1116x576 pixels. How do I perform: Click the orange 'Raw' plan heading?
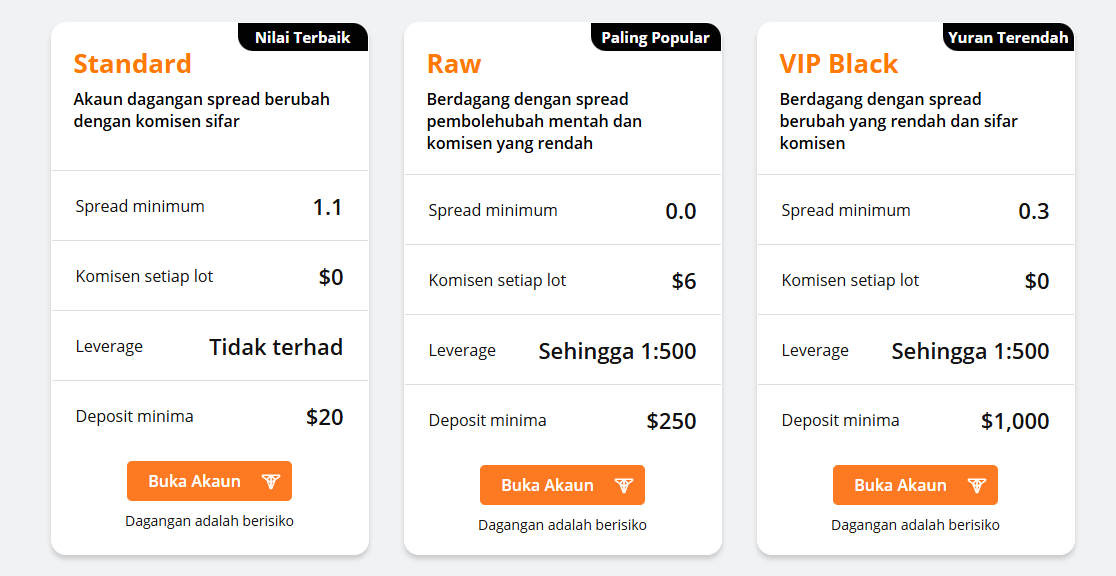(x=454, y=64)
